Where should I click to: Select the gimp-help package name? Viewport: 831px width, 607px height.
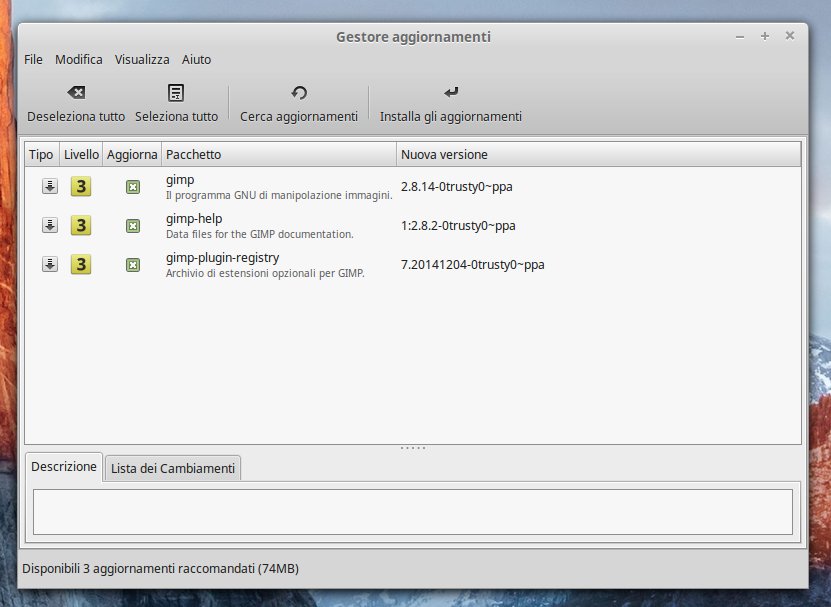click(x=194, y=219)
